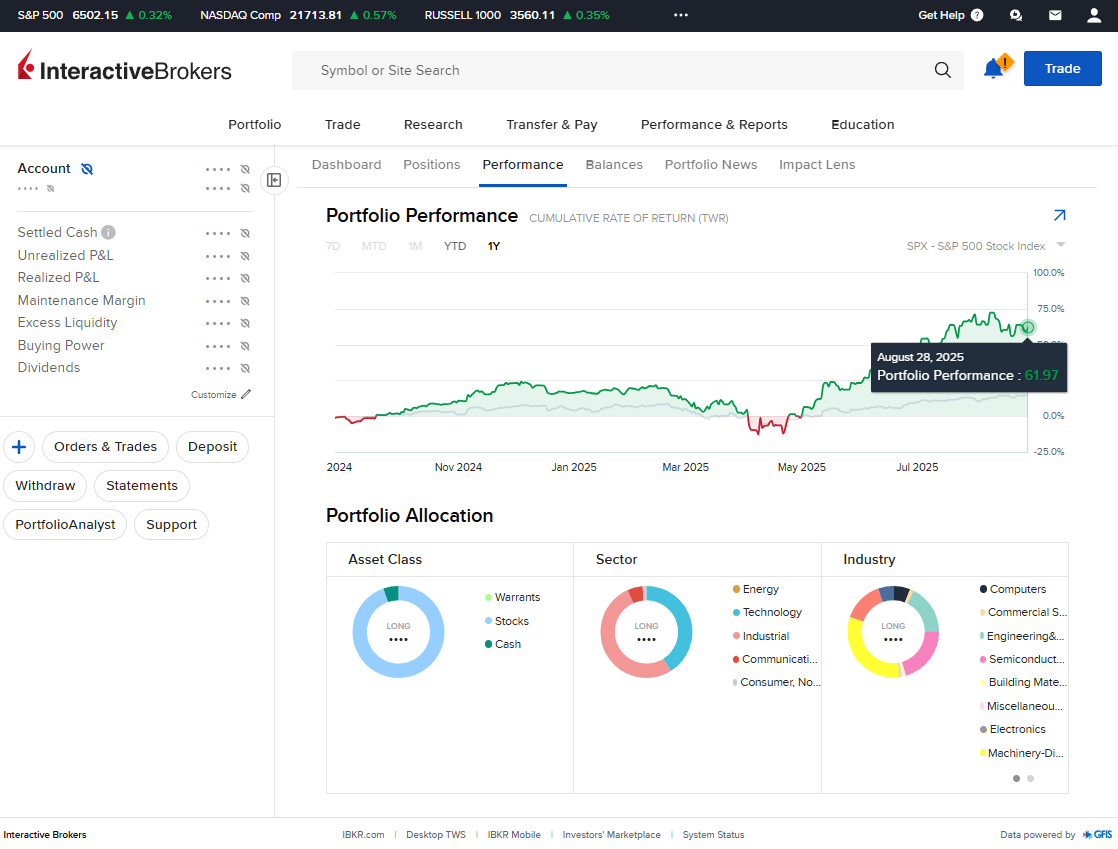Reveal hidden Unrealized P&L value

245,256
